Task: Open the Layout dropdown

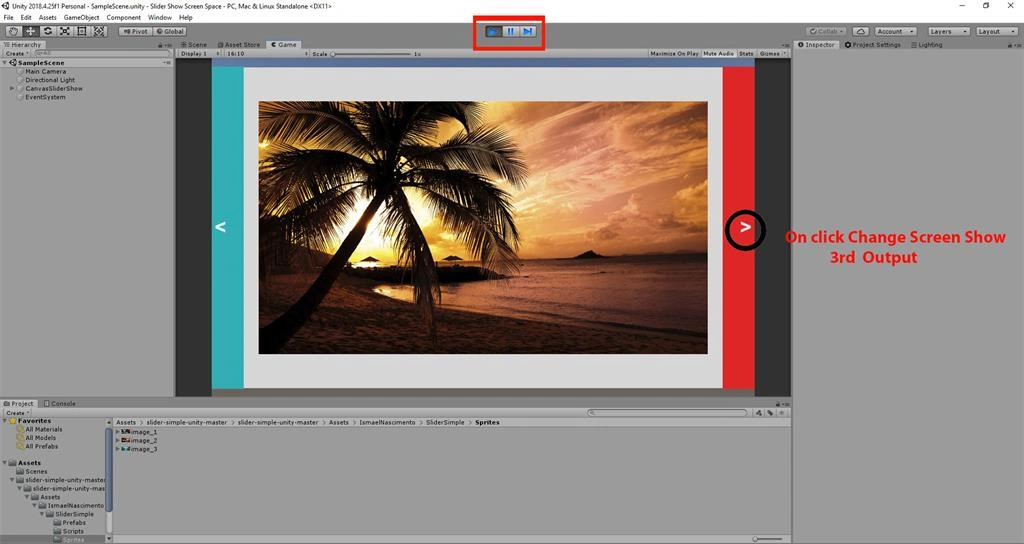Action: pyautogui.click(x=997, y=31)
